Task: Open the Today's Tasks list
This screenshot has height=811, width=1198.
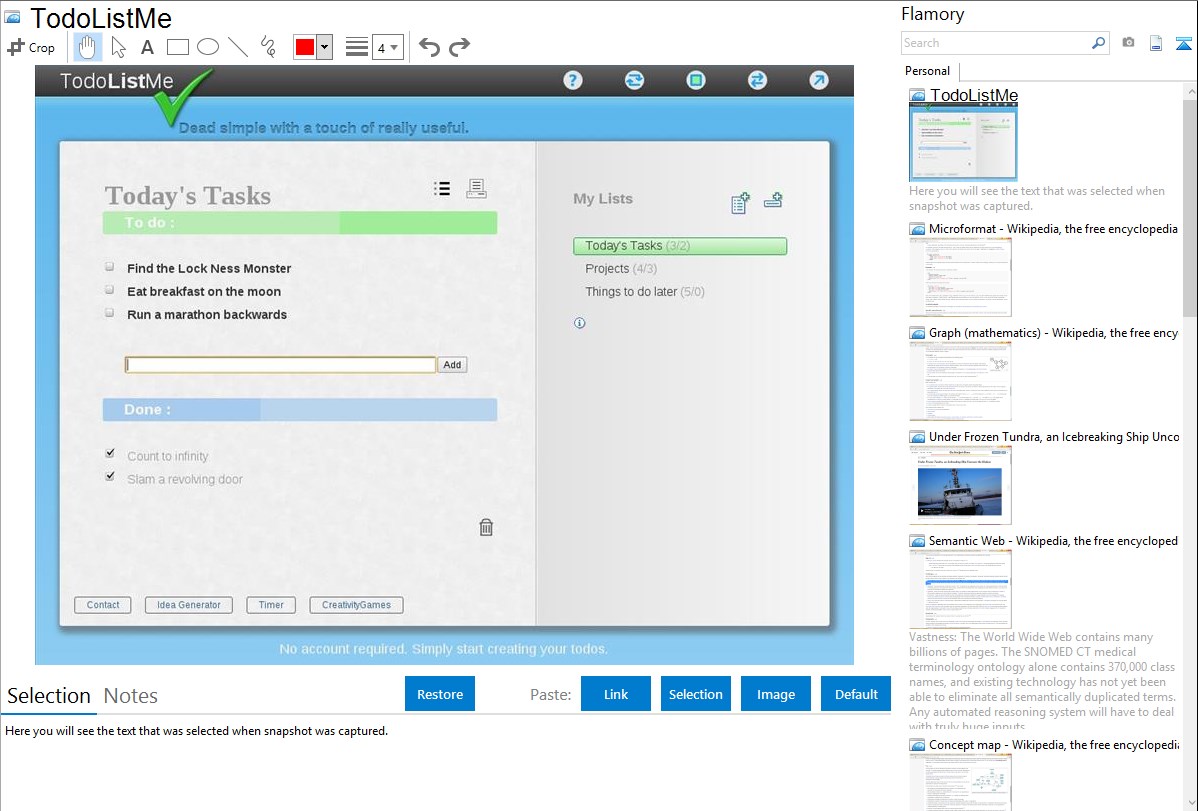Action: [680, 245]
